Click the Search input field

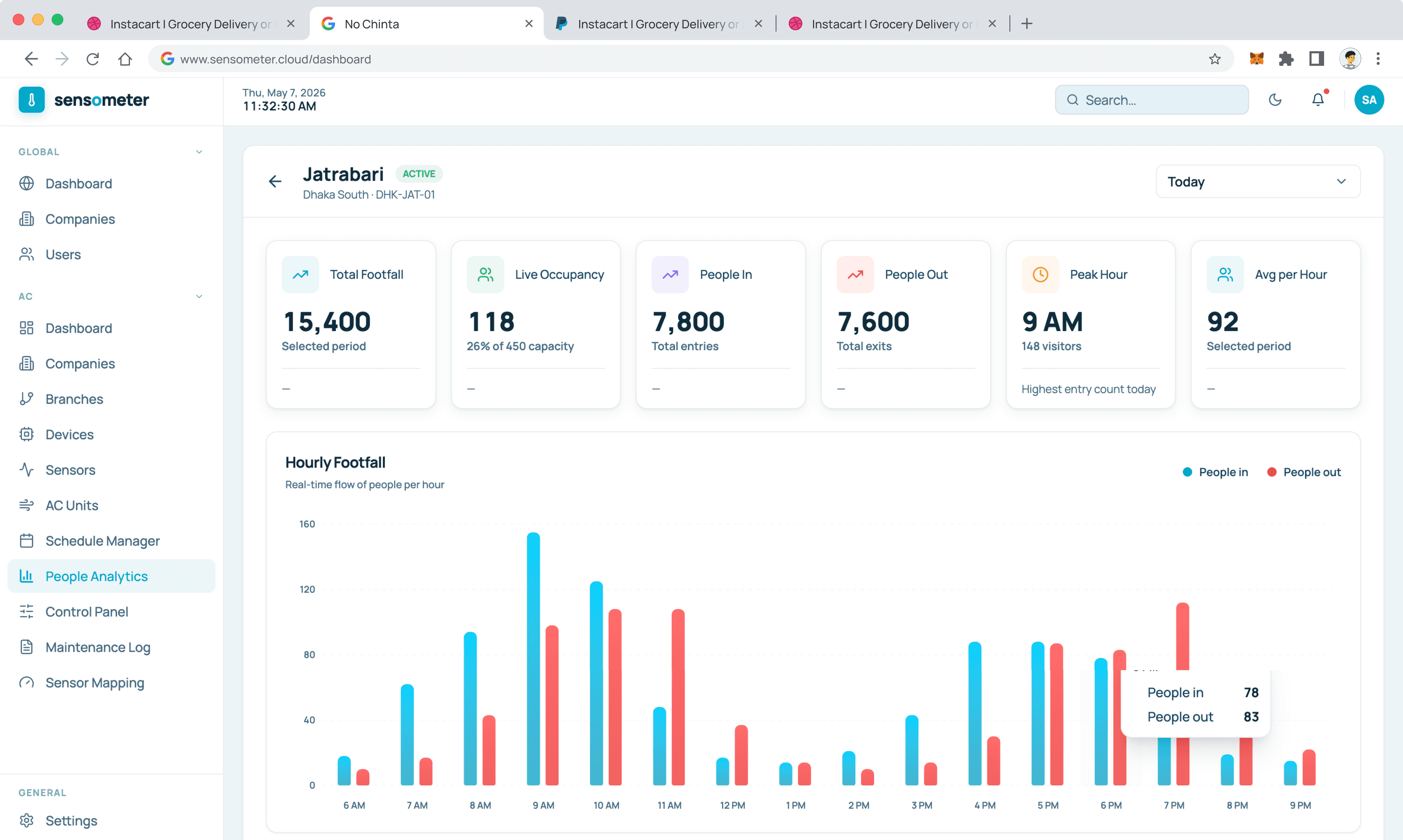point(1152,100)
